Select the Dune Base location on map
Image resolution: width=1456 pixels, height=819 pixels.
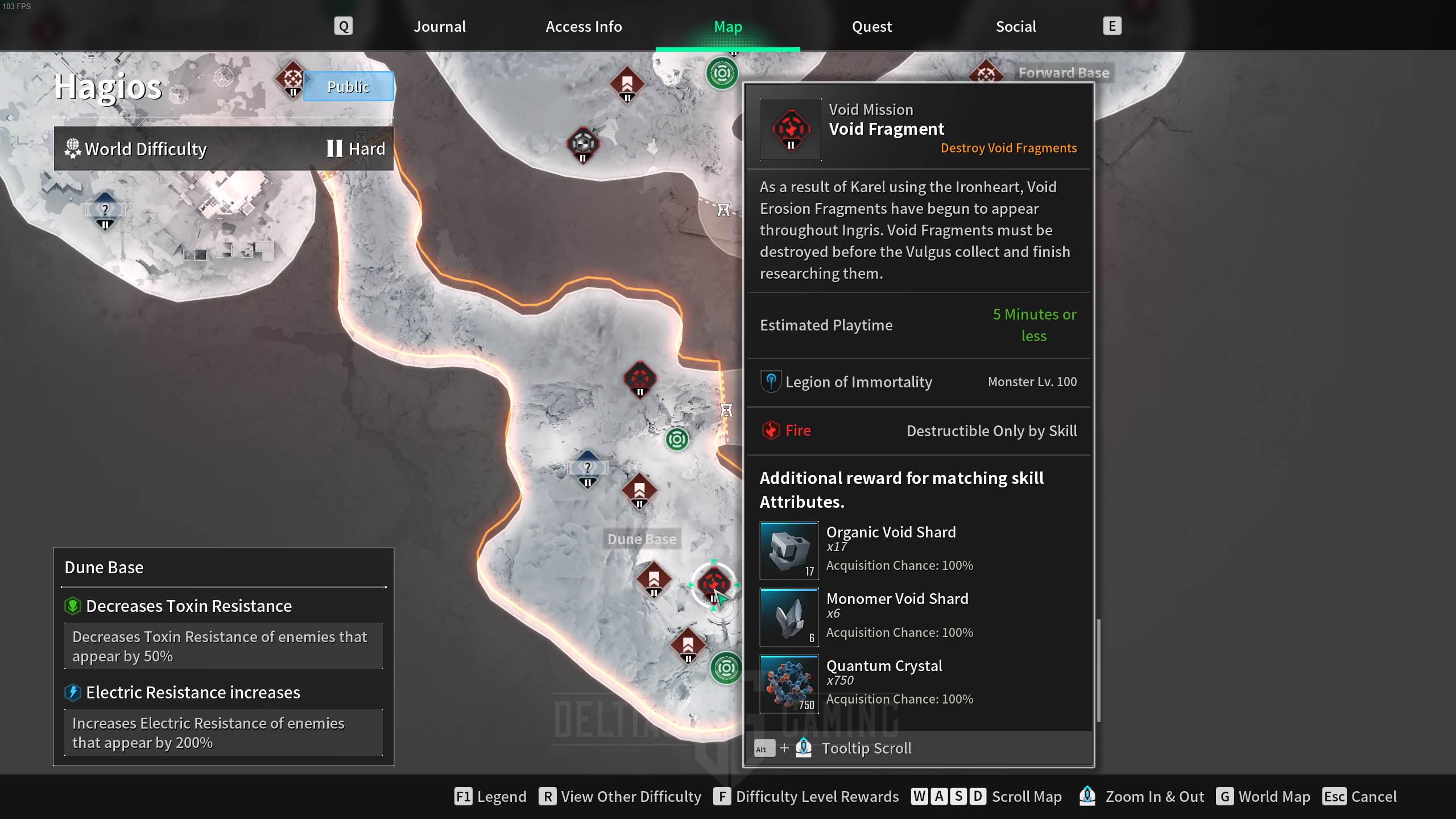coord(641,538)
